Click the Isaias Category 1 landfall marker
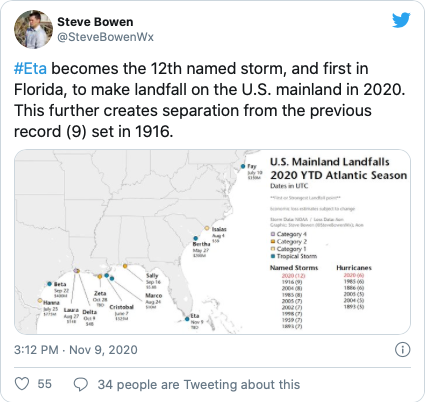Screen dimensions: 426x402 click(x=207, y=228)
